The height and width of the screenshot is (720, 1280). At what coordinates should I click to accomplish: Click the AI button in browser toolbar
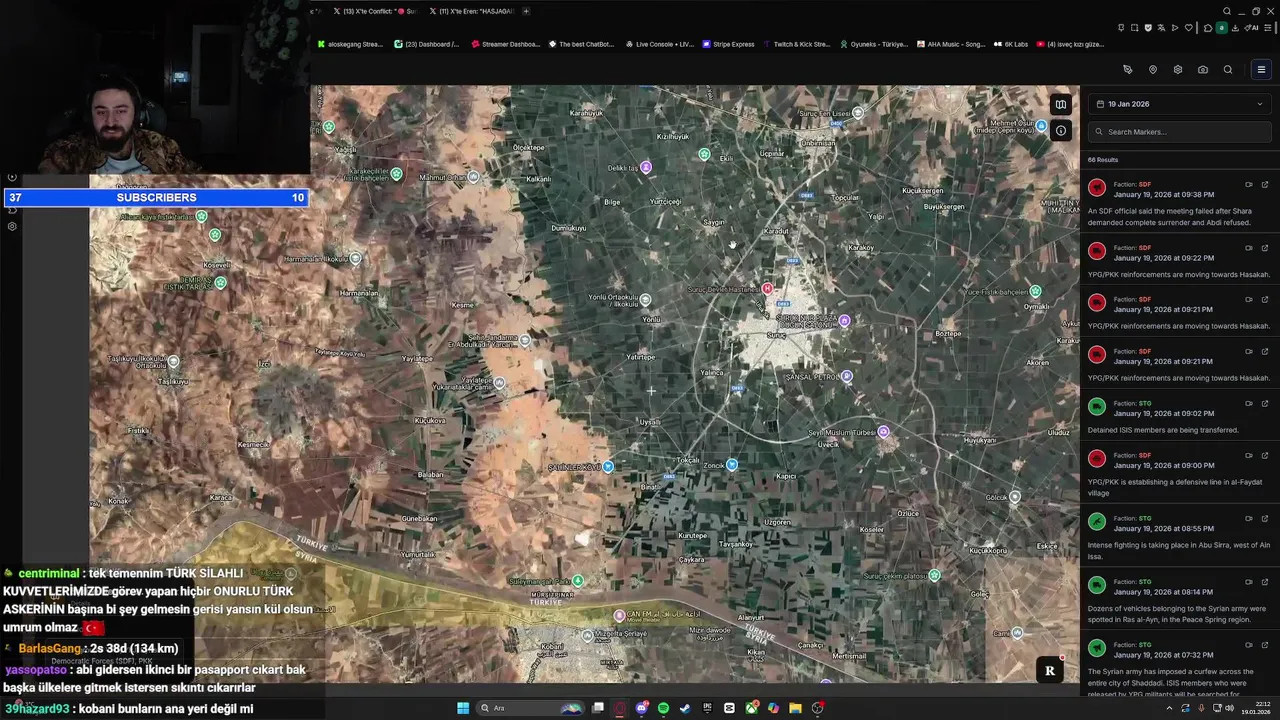(1251, 28)
